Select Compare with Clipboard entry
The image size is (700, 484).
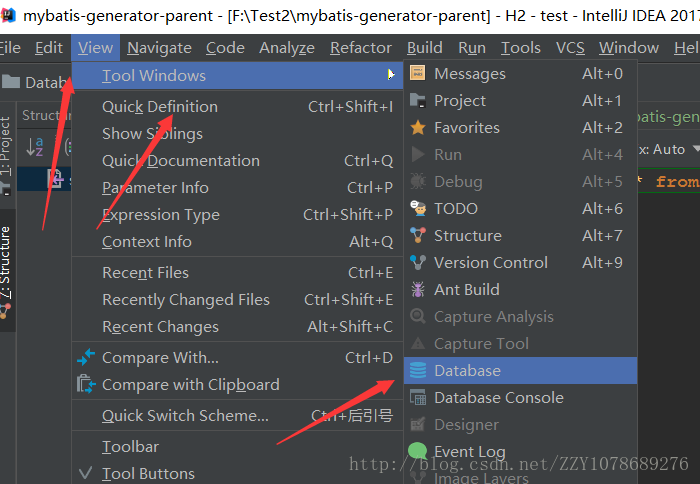[x=237, y=384]
